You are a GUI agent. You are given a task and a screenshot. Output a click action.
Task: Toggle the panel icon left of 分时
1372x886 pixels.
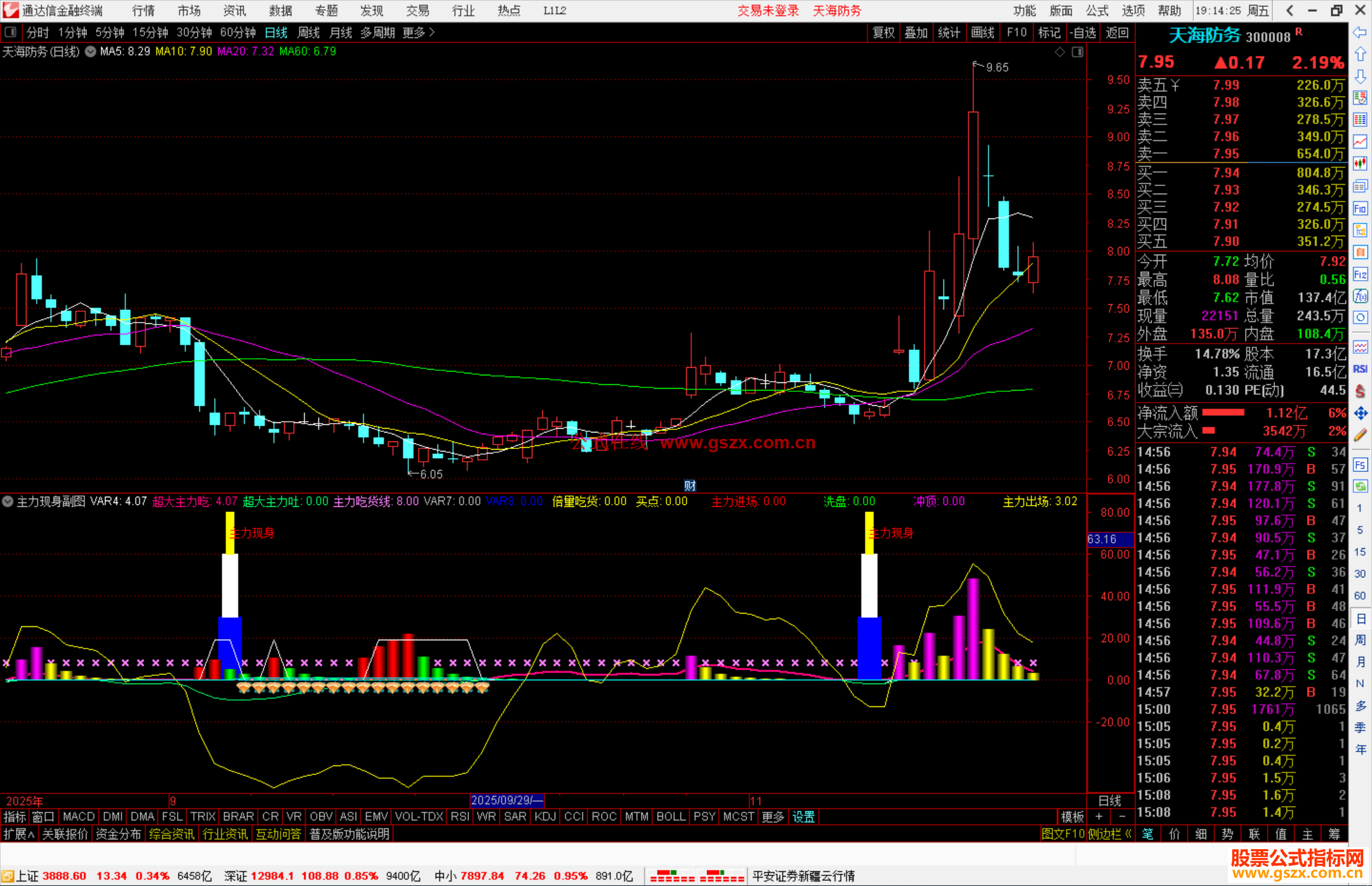[x=10, y=32]
